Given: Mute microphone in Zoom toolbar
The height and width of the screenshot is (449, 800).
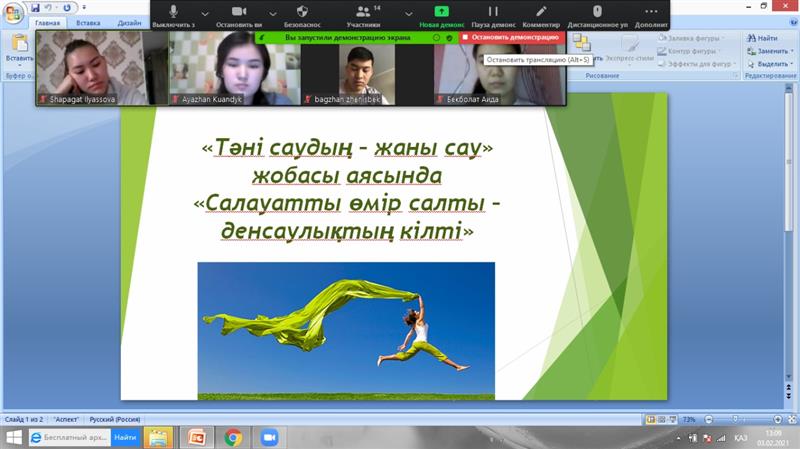Looking at the screenshot, I should click(174, 13).
